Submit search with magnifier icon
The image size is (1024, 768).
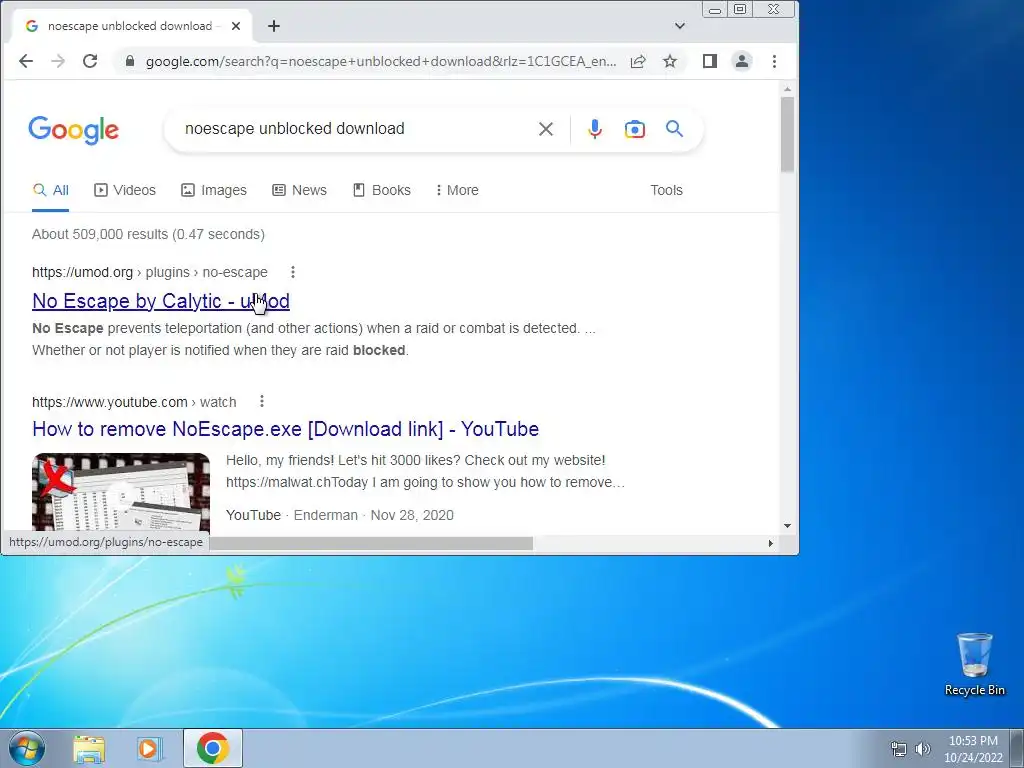[675, 129]
